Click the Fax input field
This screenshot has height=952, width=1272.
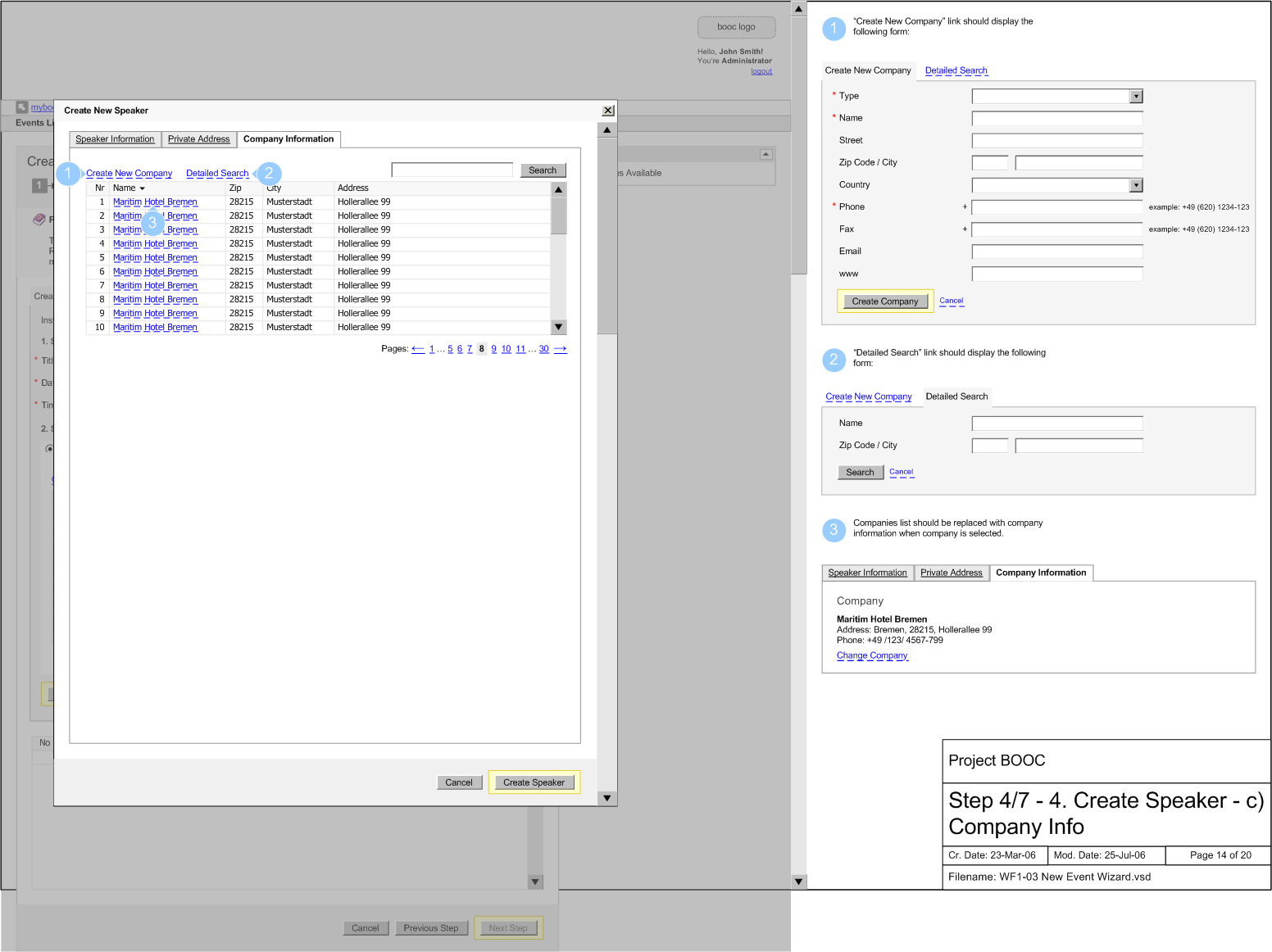click(x=1057, y=229)
